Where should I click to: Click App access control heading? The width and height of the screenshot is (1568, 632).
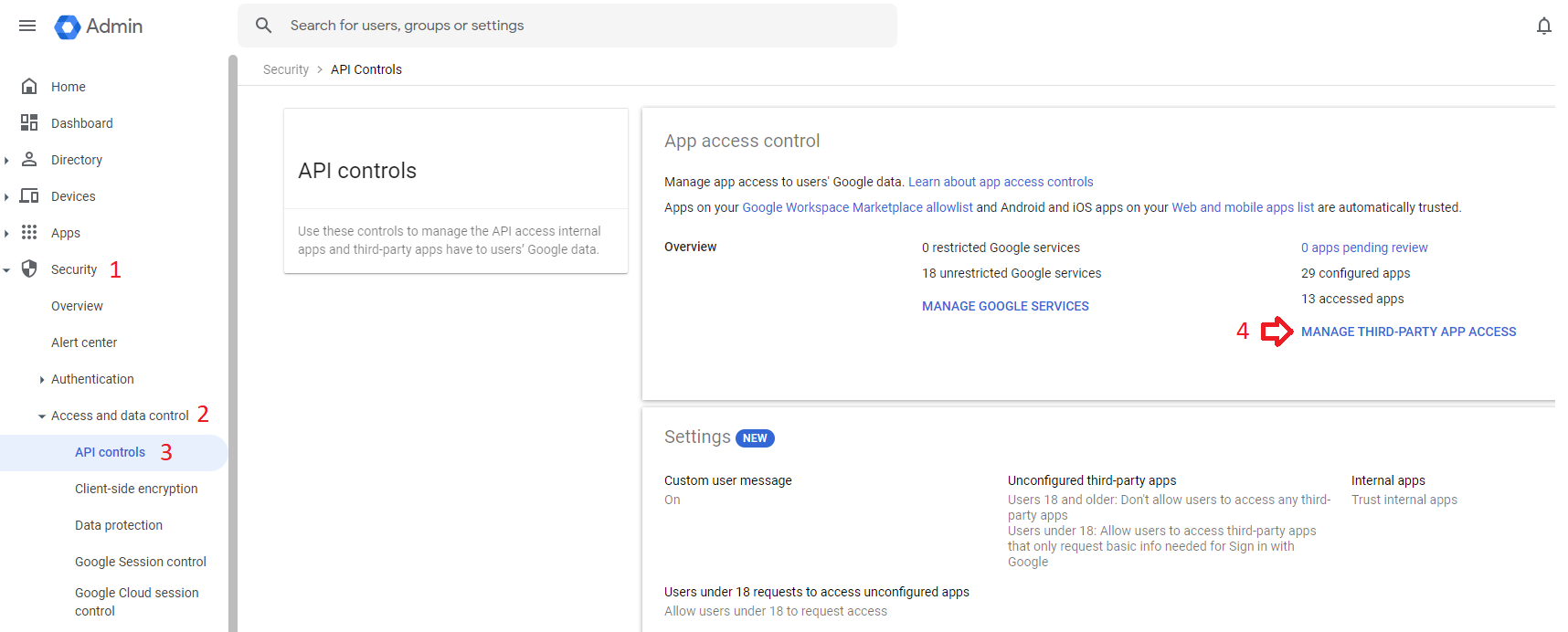pos(742,141)
